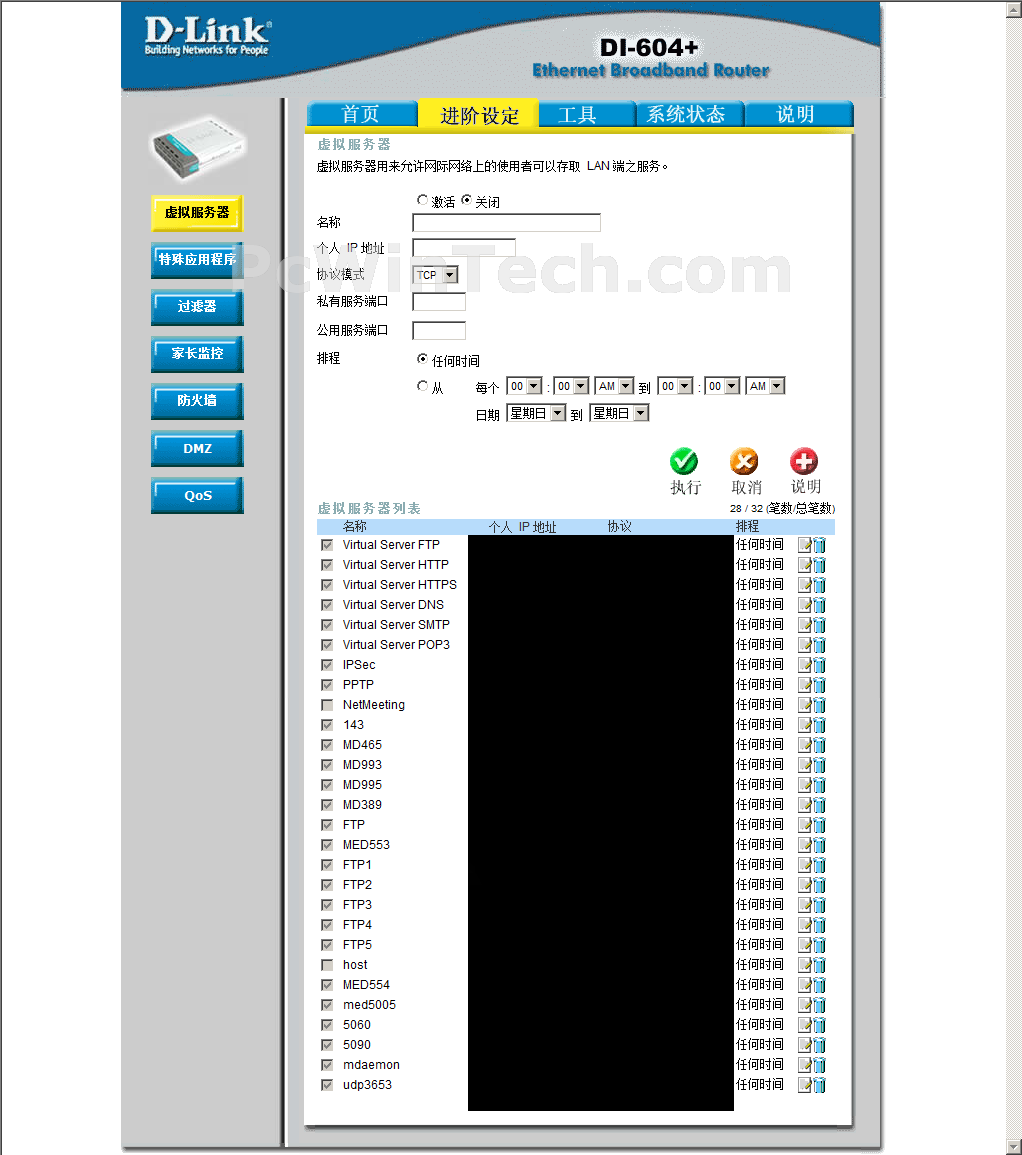
Task: Delete the NetMeeting entry
Action: pos(819,705)
